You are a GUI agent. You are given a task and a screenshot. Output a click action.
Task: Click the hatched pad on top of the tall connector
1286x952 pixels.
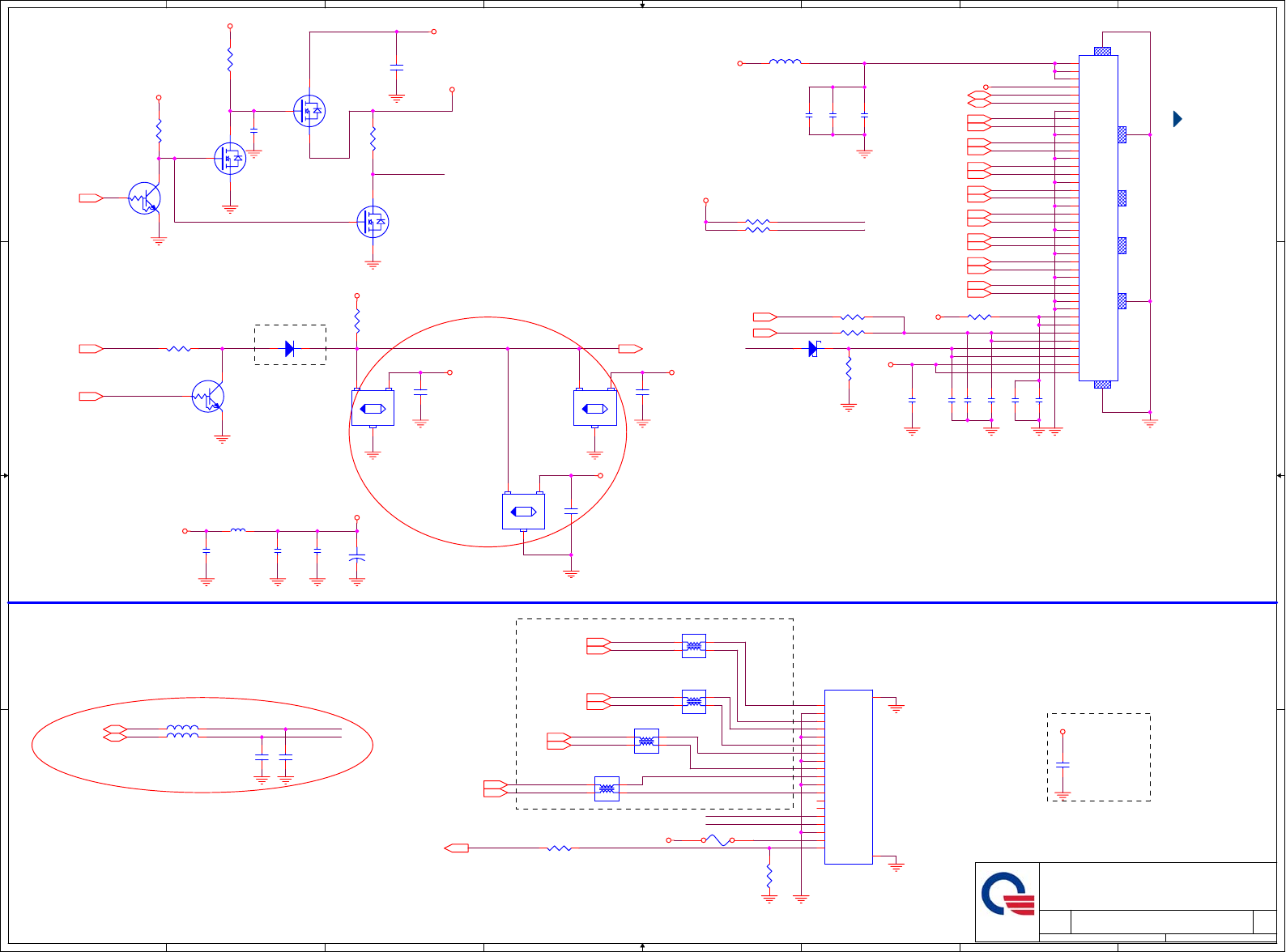point(1102,51)
